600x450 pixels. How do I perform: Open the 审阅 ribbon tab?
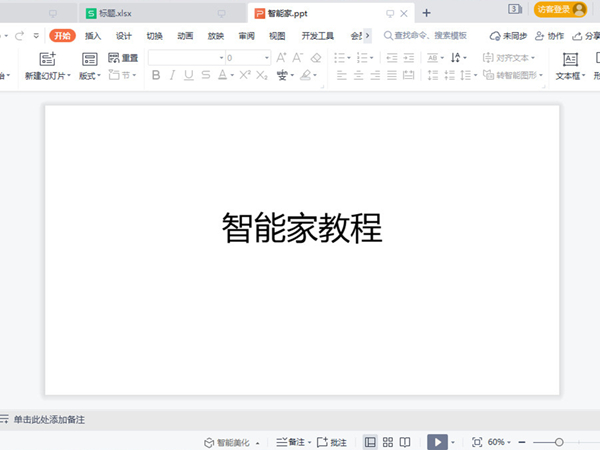[x=246, y=36]
